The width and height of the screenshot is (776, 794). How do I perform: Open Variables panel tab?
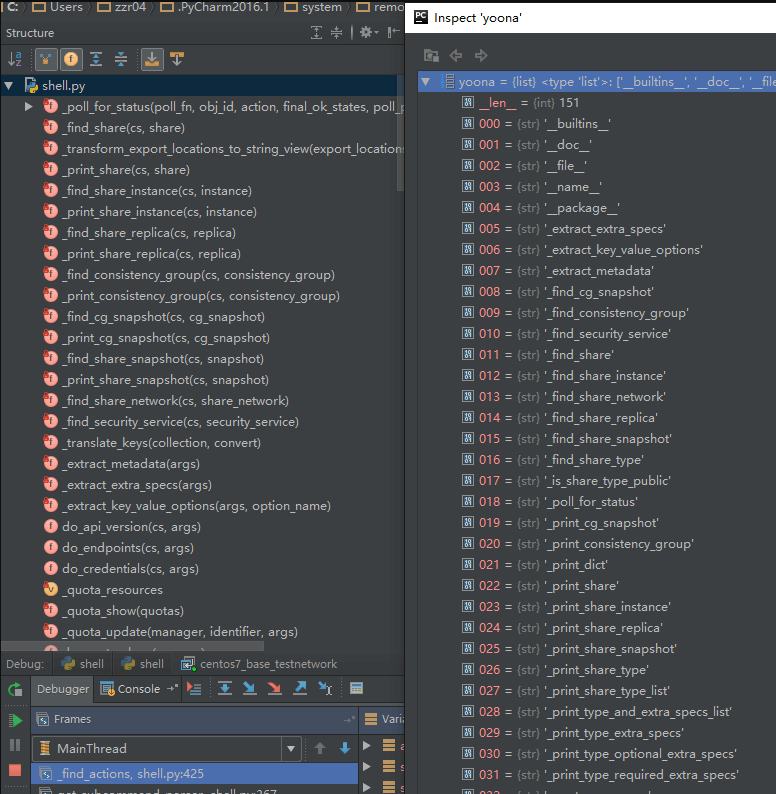[x=384, y=719]
